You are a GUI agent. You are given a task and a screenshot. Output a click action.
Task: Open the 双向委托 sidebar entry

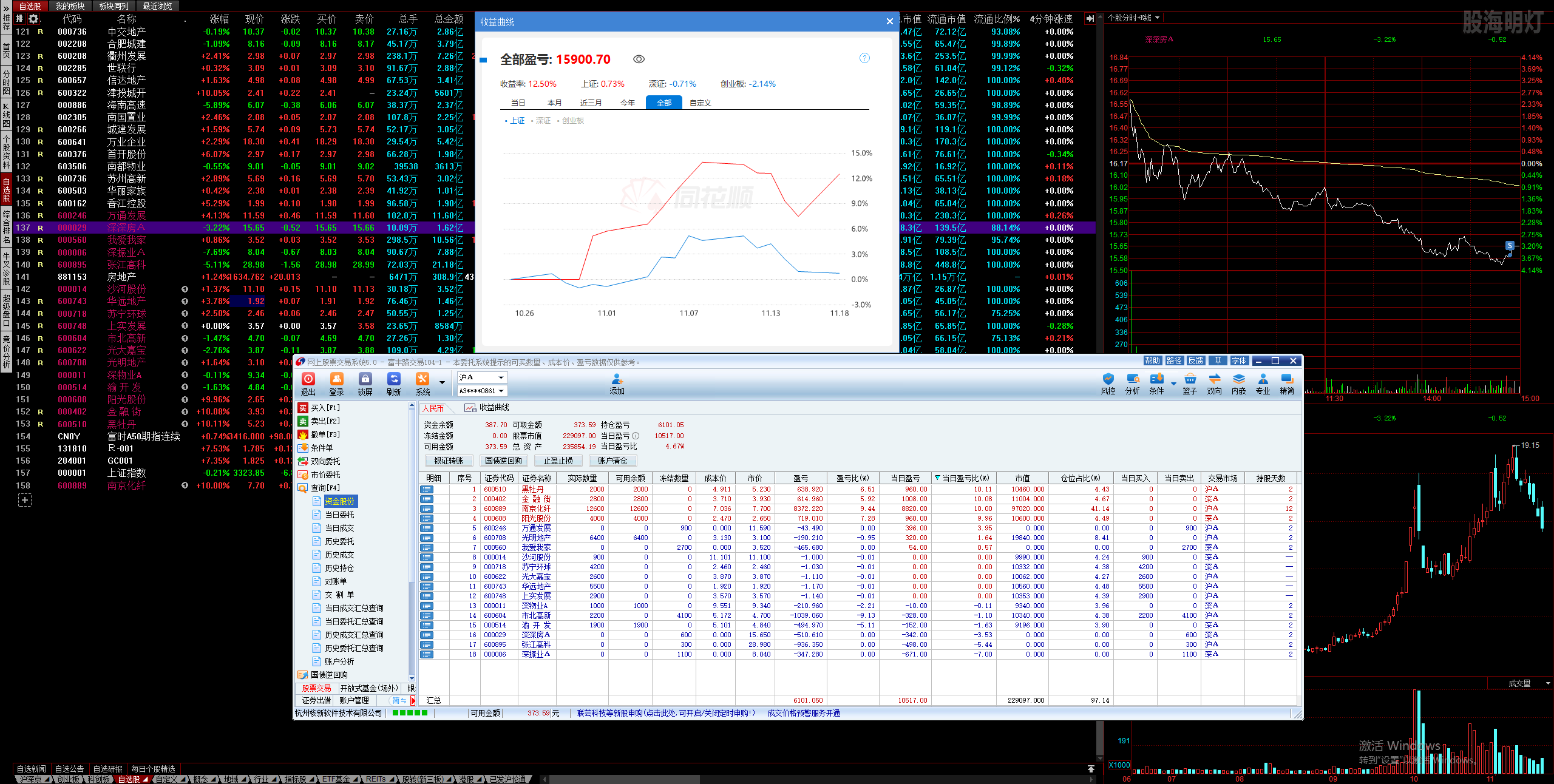click(x=319, y=461)
